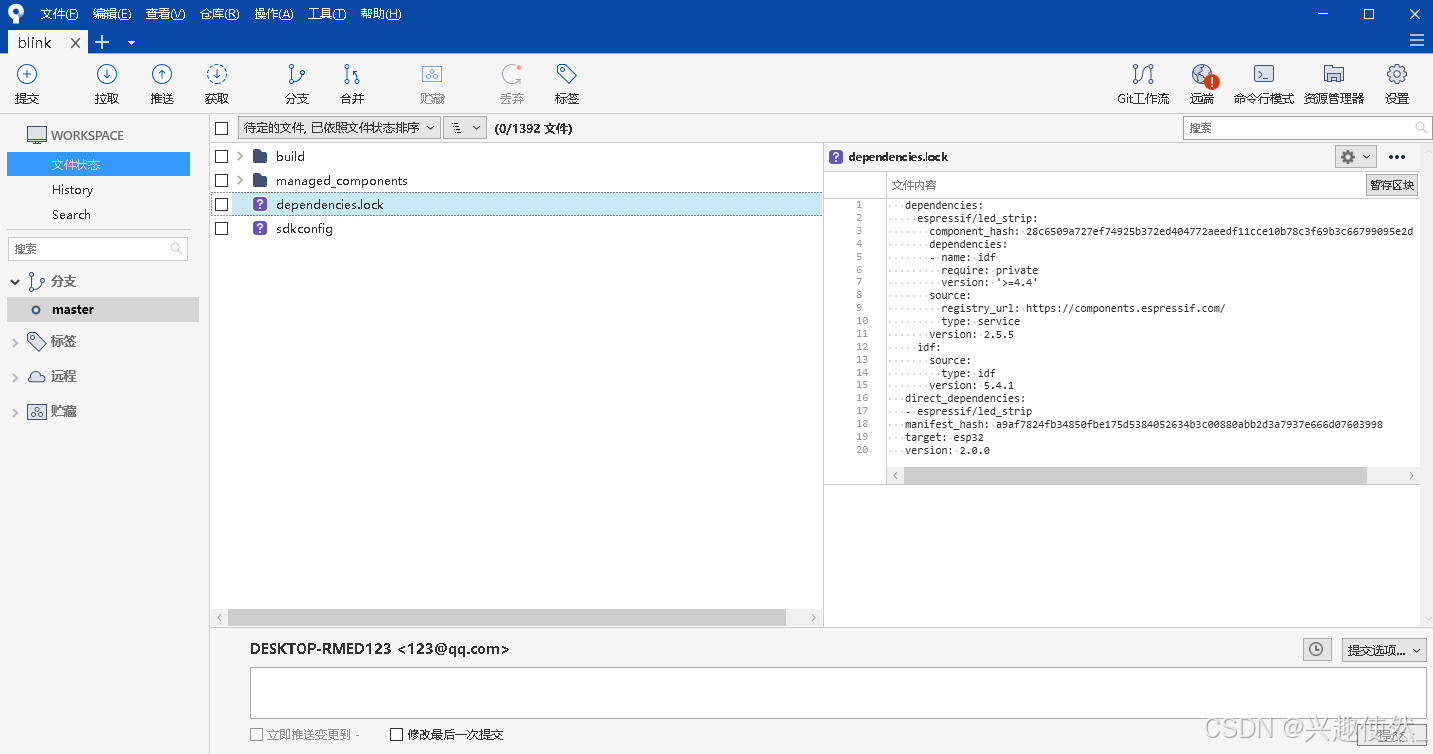Click the Tag (标签) toolbar icon

coord(567,74)
